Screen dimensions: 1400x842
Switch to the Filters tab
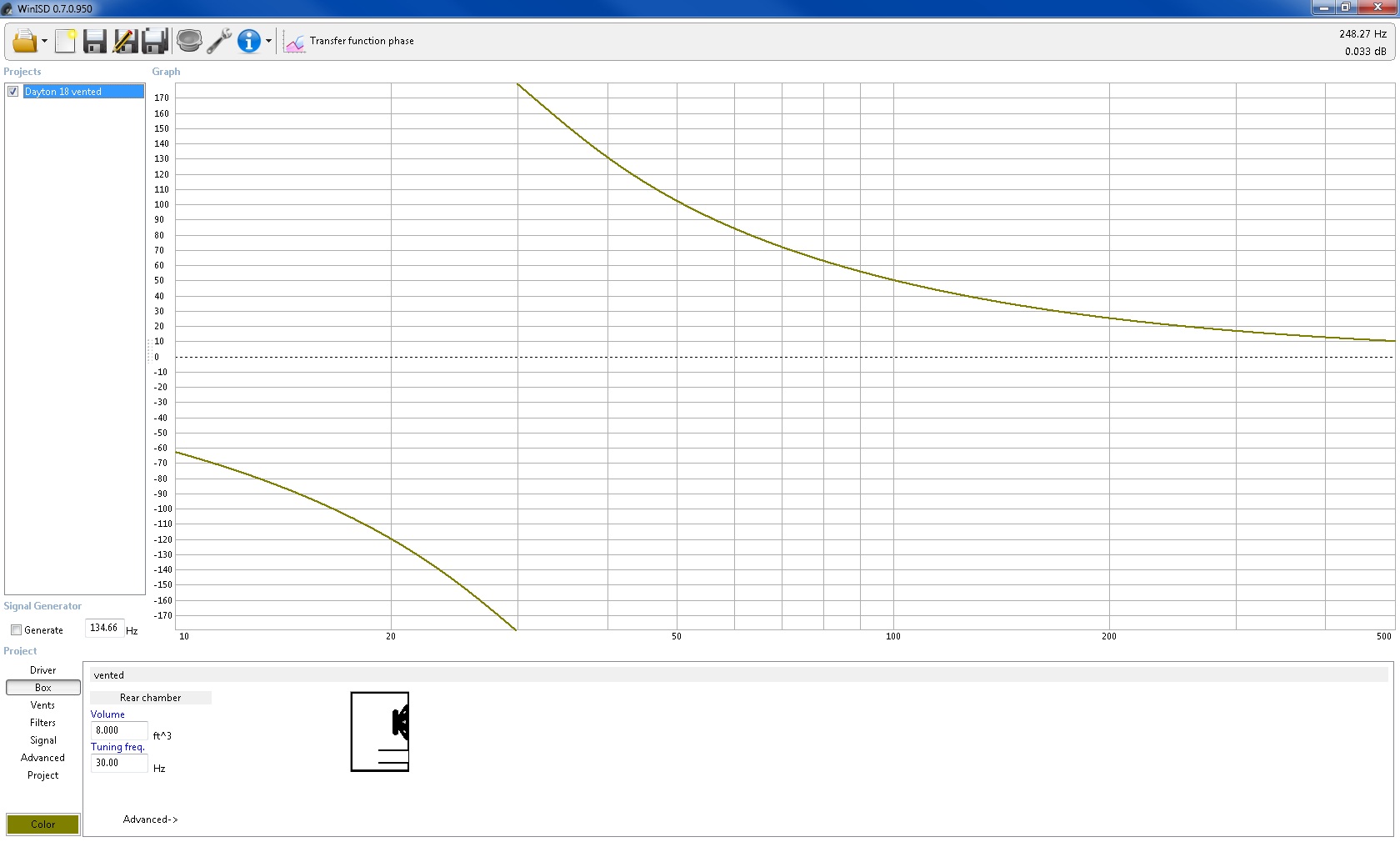tap(43, 723)
